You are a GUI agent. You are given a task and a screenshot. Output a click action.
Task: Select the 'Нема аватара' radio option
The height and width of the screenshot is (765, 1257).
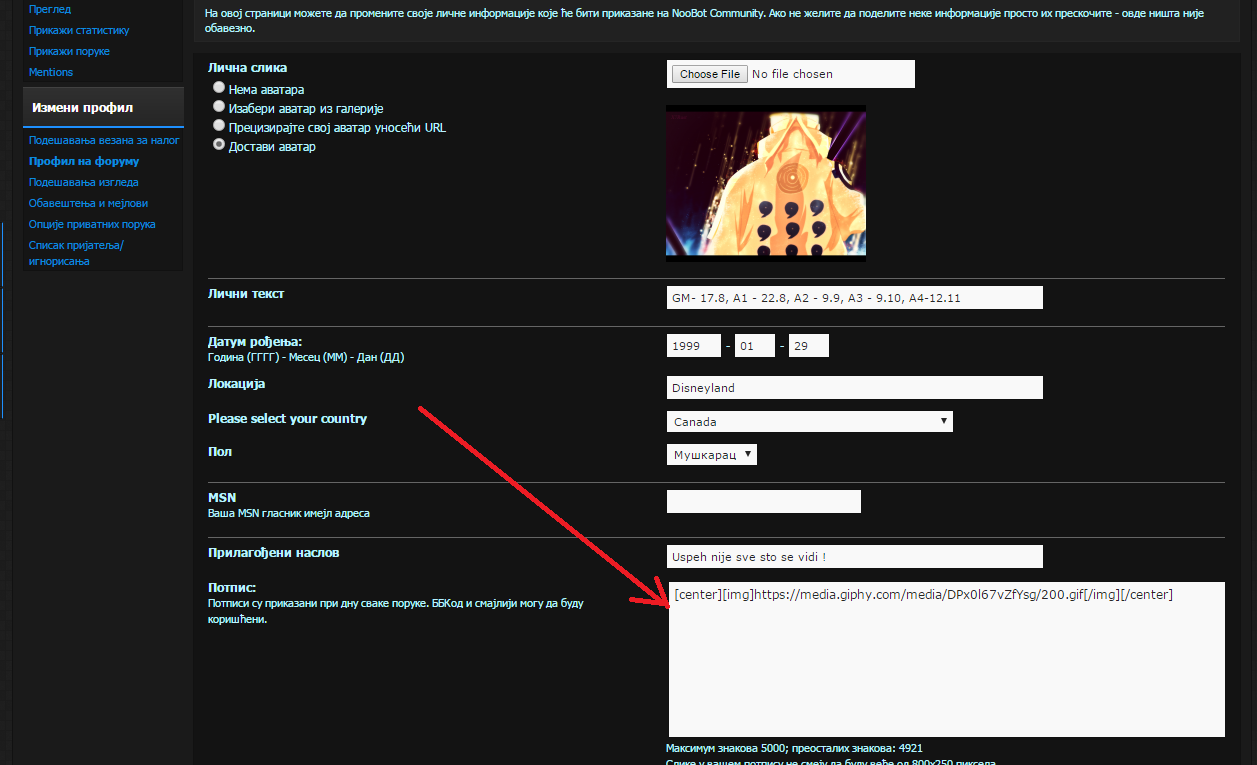click(219, 88)
